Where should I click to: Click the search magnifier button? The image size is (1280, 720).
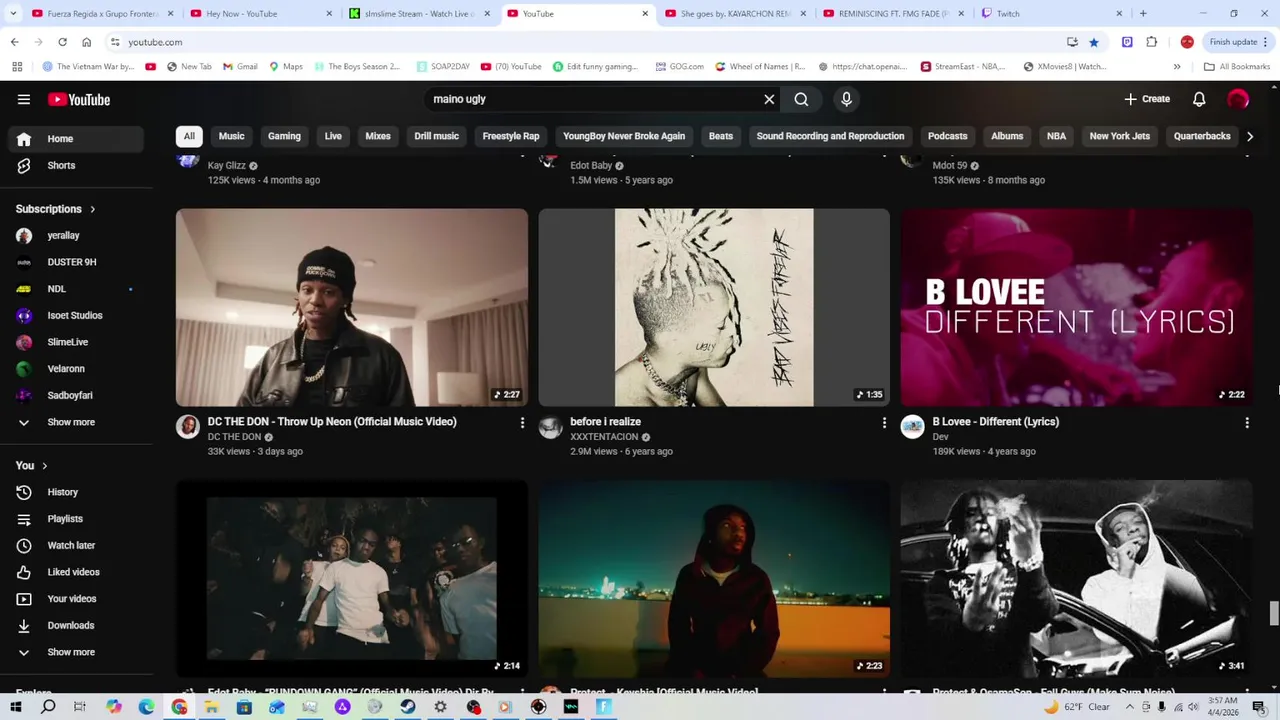click(801, 99)
